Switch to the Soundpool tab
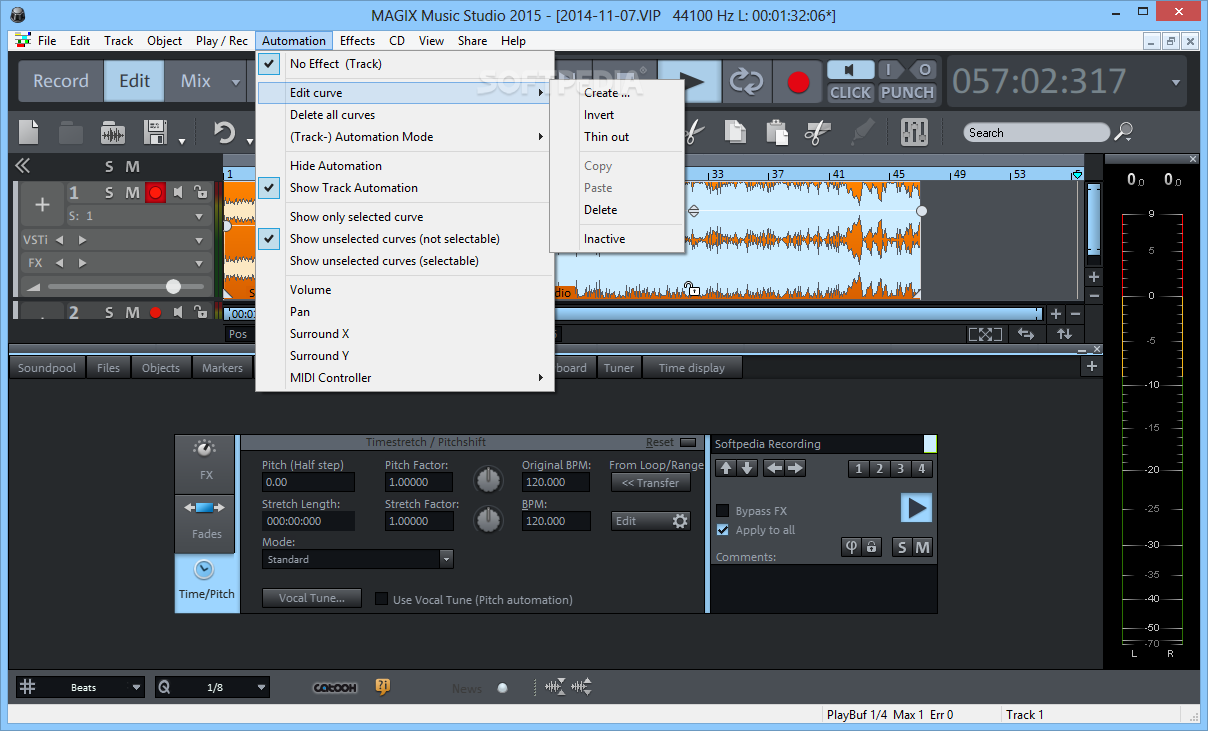 [x=47, y=368]
